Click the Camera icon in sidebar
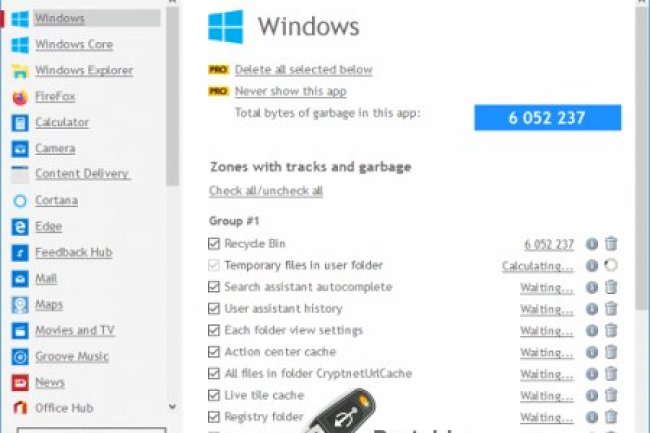Viewport: 650px width, 433px height. click(19, 149)
